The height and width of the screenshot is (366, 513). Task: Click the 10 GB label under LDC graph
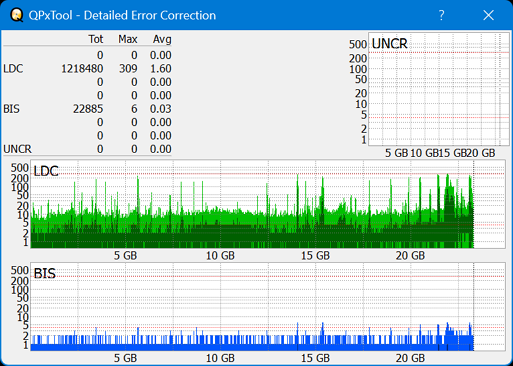click(x=220, y=256)
